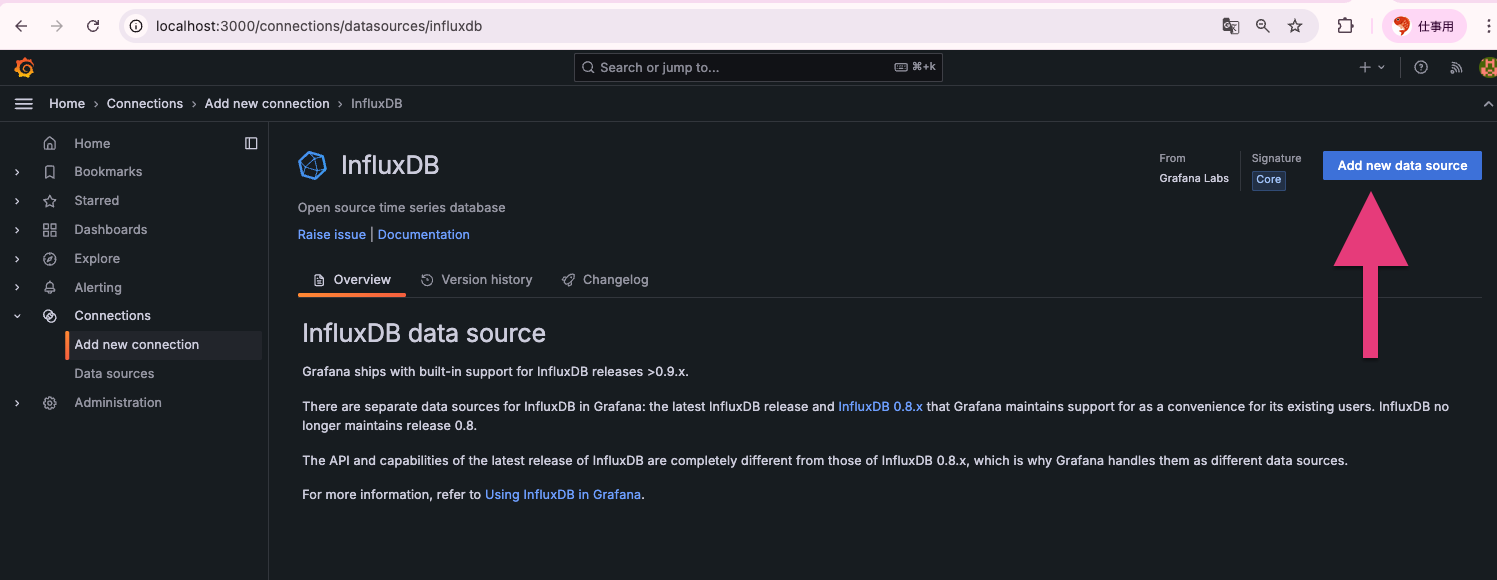Select Data sources in the sidebar

pos(114,374)
